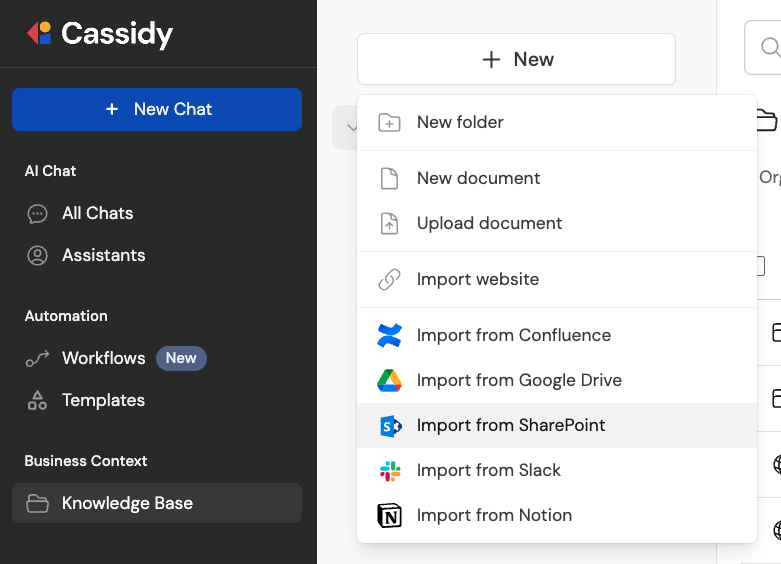Select Import from Confluence
781x564 pixels.
[x=557, y=335]
